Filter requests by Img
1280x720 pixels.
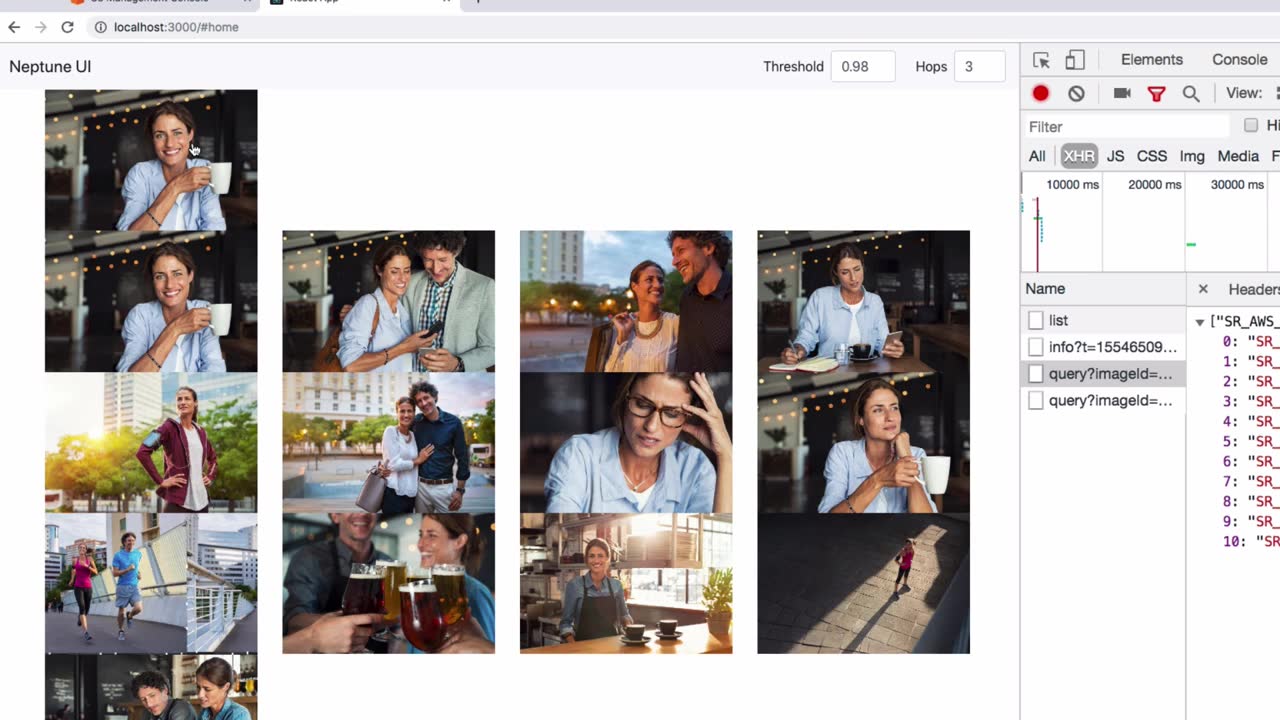point(1192,156)
